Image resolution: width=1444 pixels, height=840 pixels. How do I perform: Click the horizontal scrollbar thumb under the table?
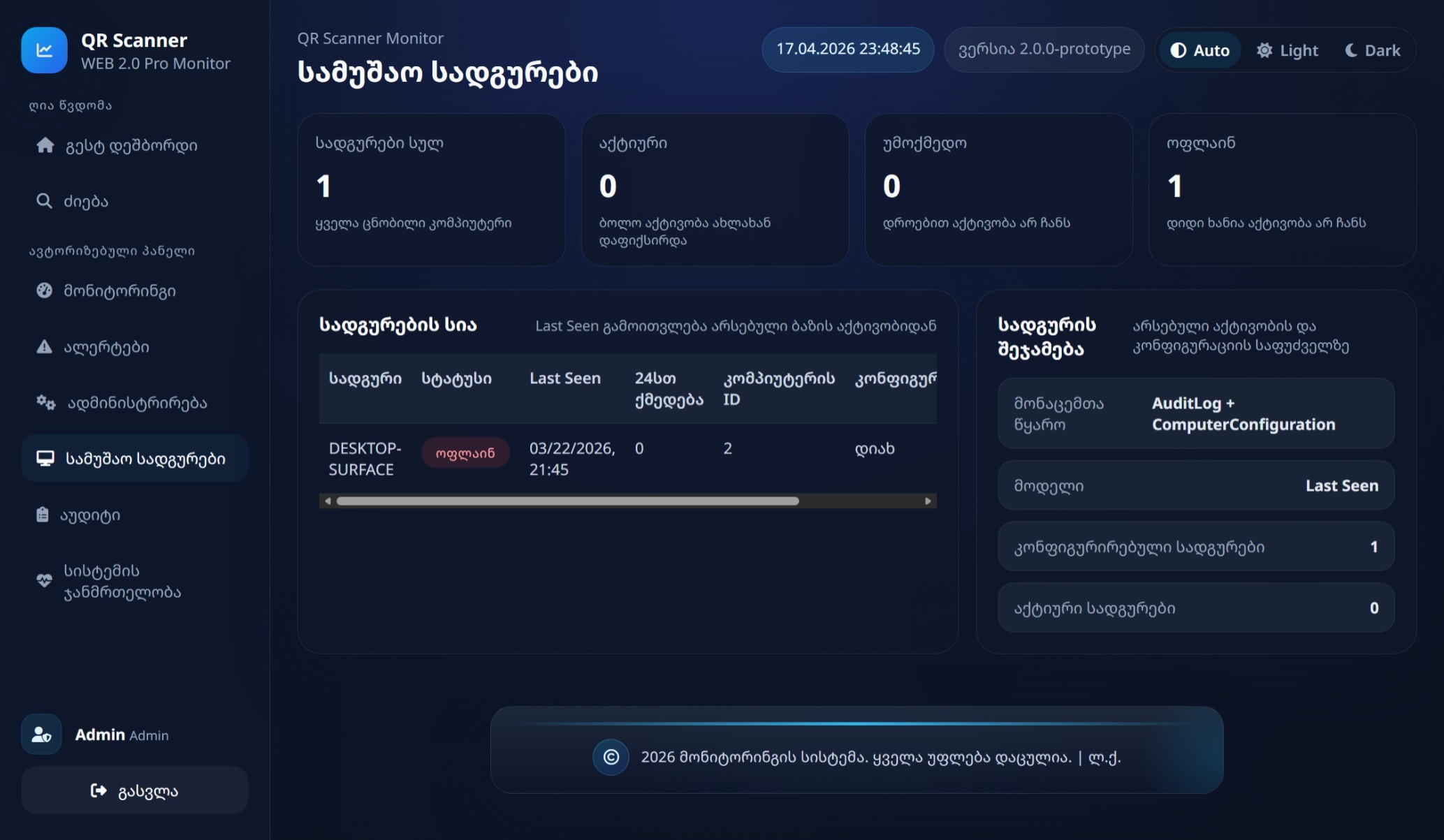click(x=567, y=501)
